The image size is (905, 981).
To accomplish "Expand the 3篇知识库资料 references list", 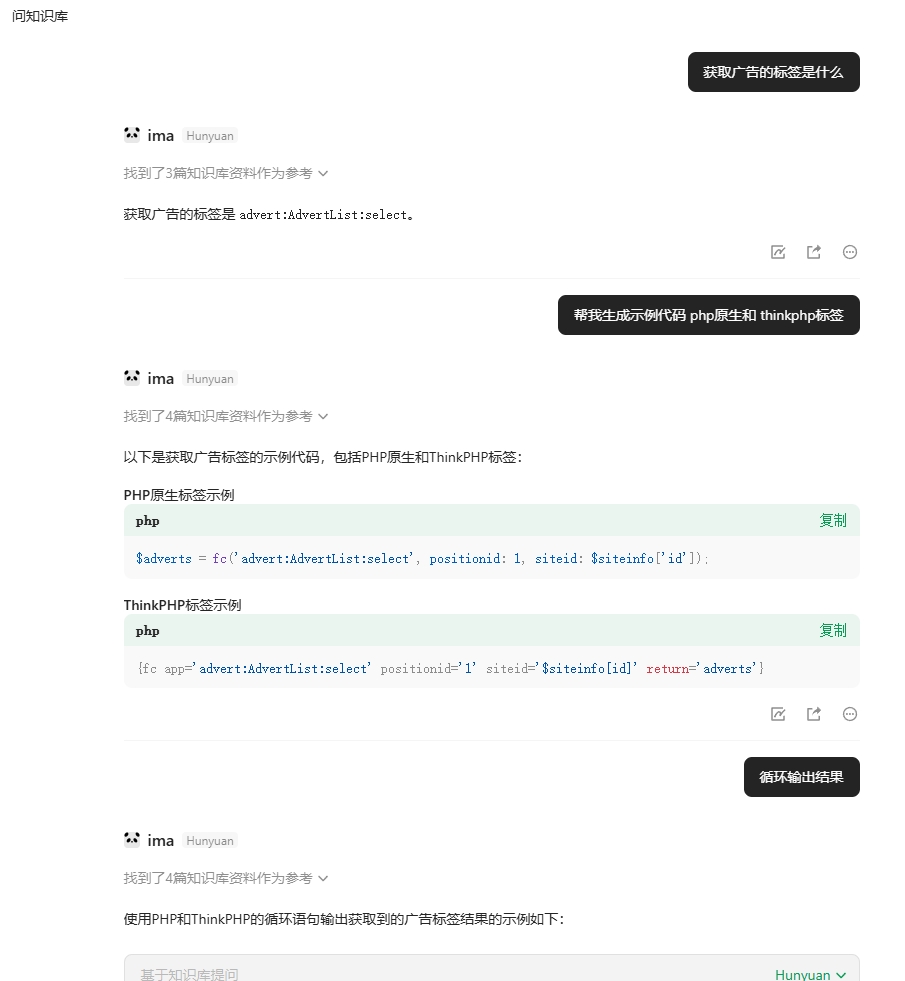I will [226, 173].
